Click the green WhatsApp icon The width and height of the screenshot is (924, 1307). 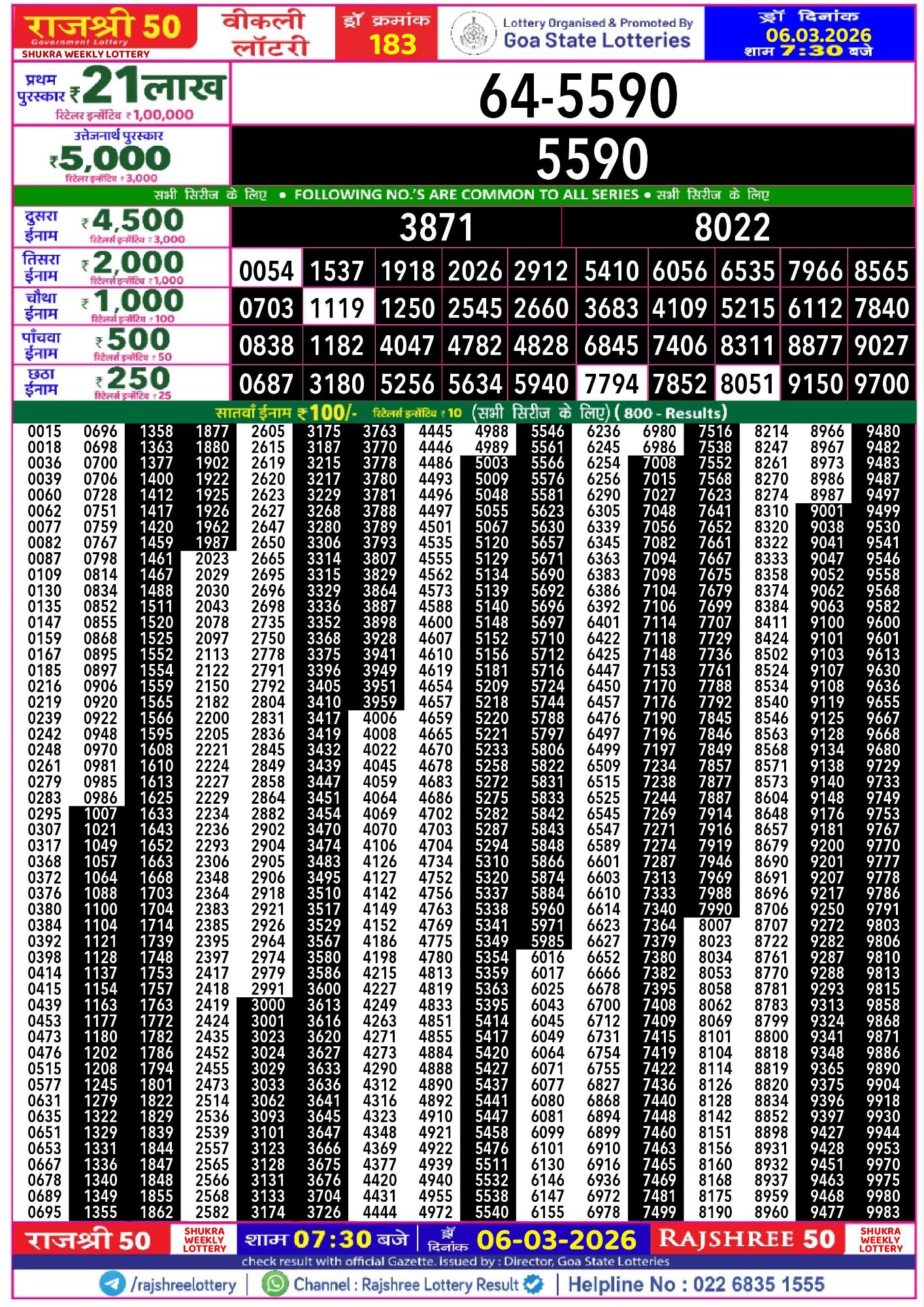(x=274, y=1283)
